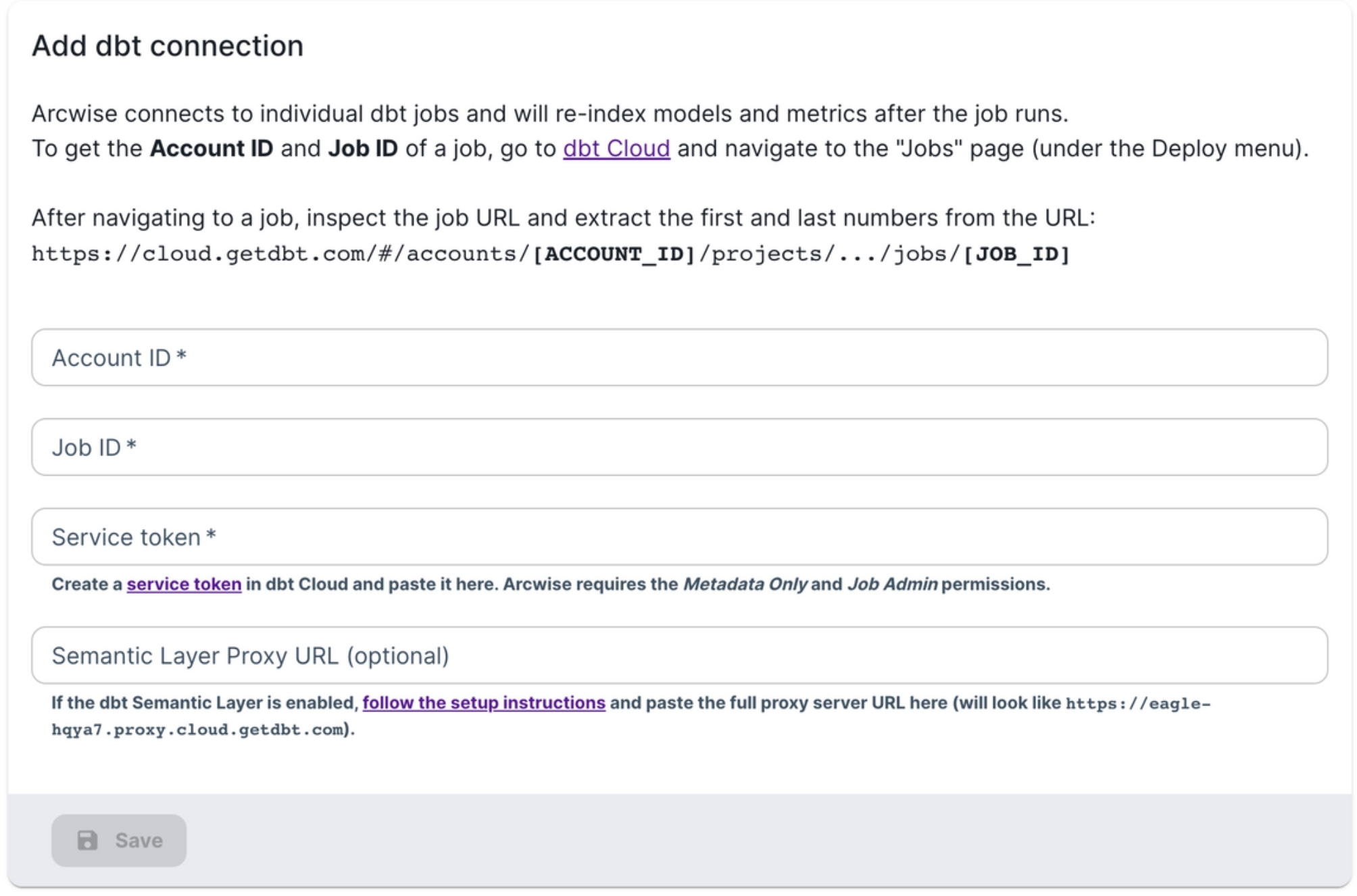Select the Semantic Layer Proxy URL field

pos(679,655)
